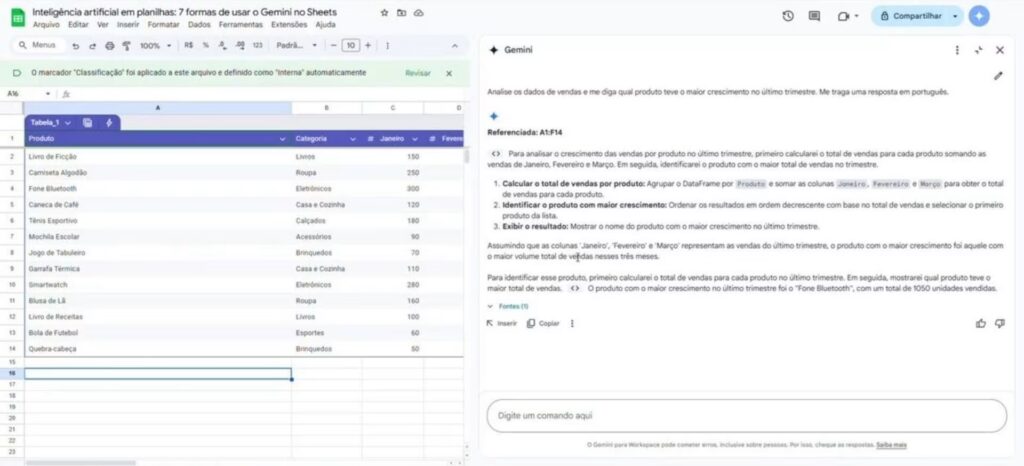Format cell as currency R$
The height and width of the screenshot is (466, 1024).
tap(189, 46)
